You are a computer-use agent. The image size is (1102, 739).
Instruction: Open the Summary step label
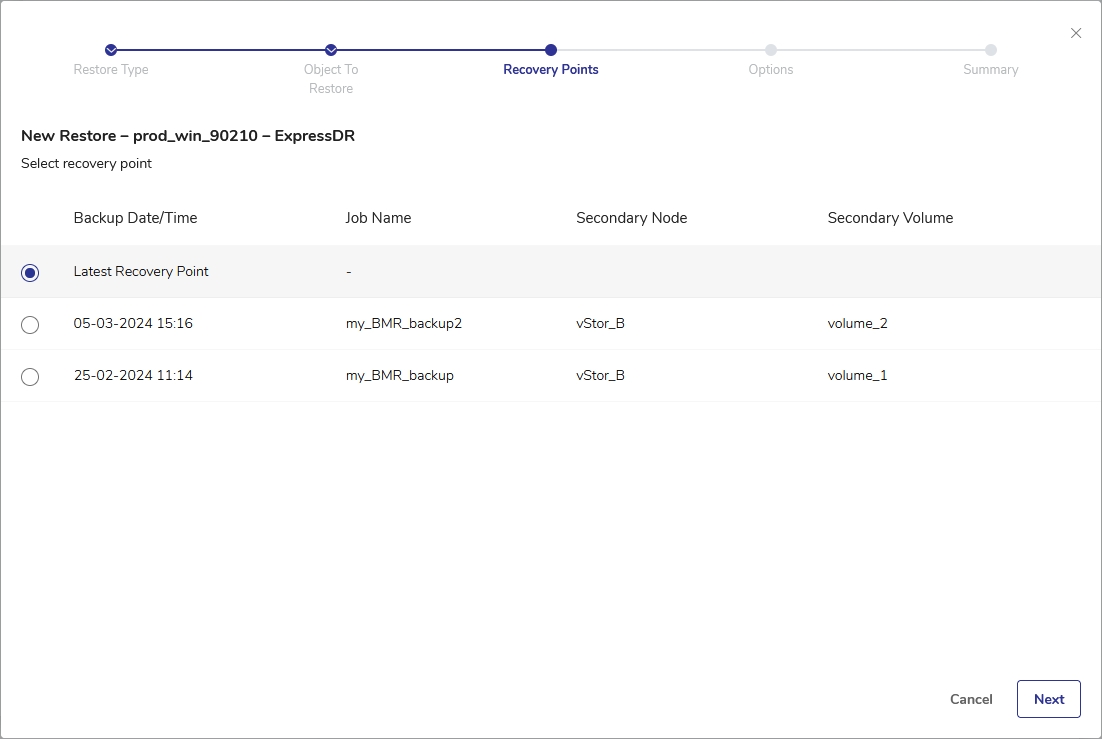click(x=990, y=70)
